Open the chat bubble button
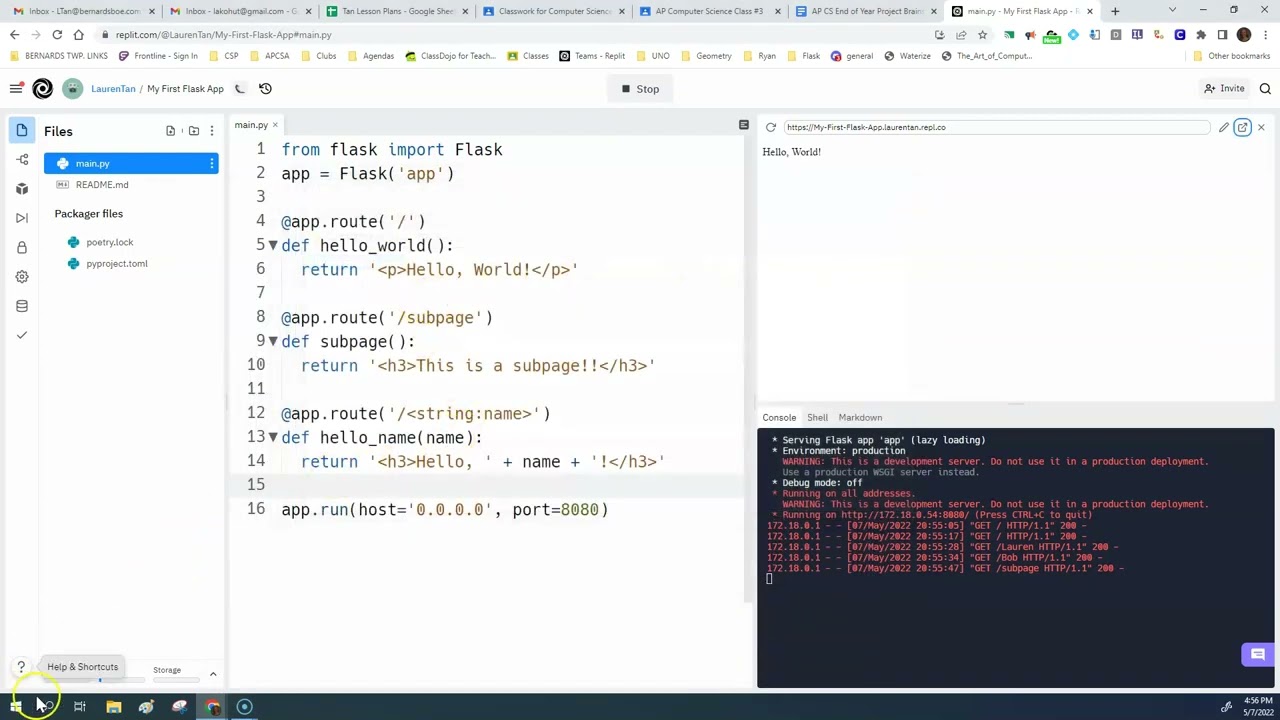The image size is (1280, 720). [x=1258, y=655]
